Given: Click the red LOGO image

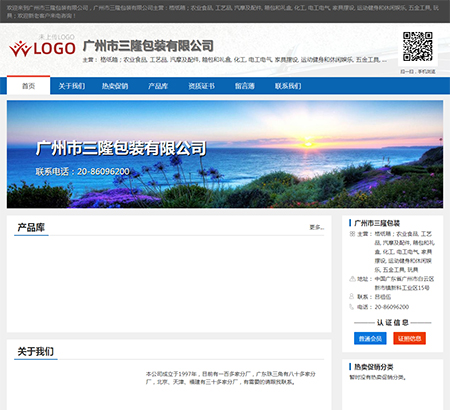Looking at the screenshot, I should click(x=42, y=46).
